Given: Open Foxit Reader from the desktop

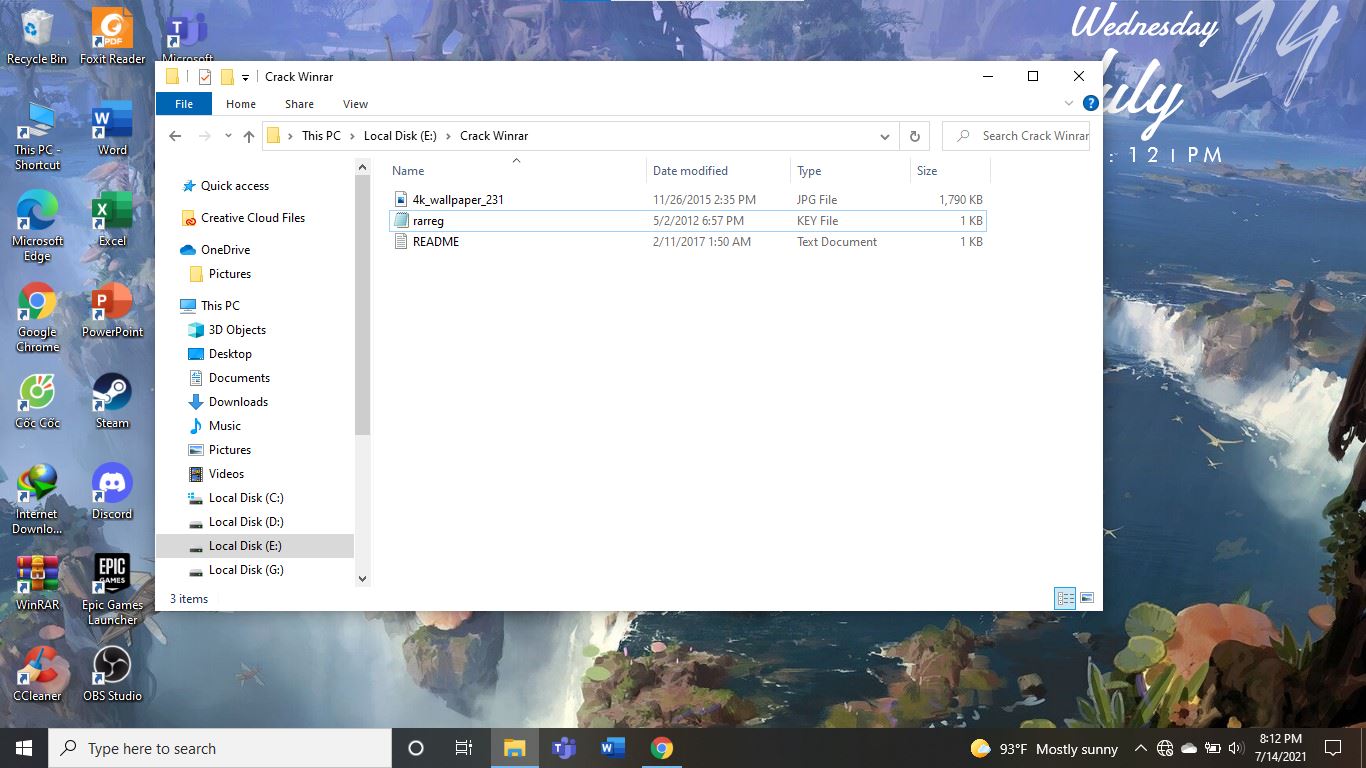Looking at the screenshot, I should coord(111,28).
